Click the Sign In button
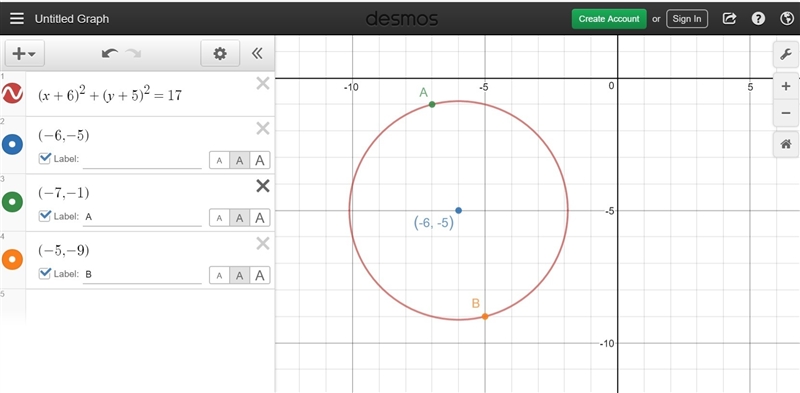This screenshot has width=800, height=393. point(687,19)
